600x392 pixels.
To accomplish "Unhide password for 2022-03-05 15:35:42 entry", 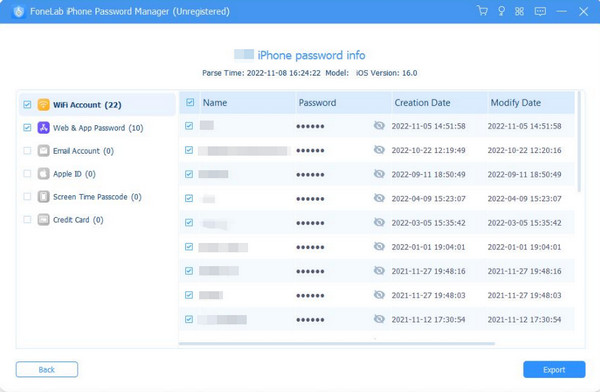I will (379, 222).
